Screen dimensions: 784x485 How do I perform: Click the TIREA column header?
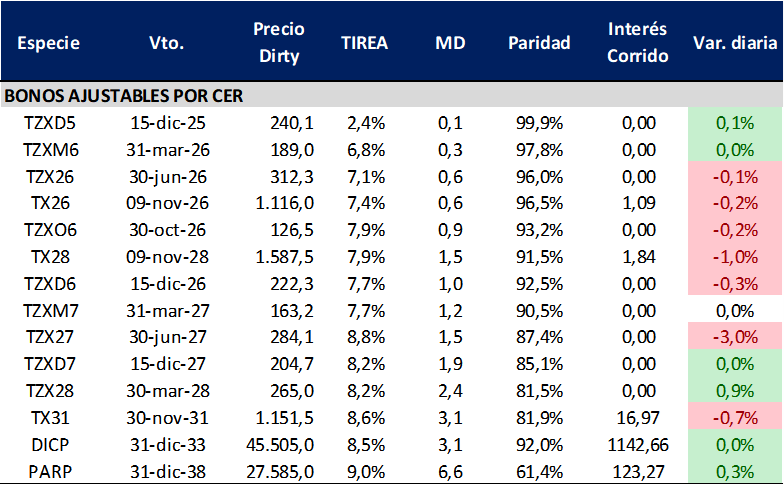point(364,43)
